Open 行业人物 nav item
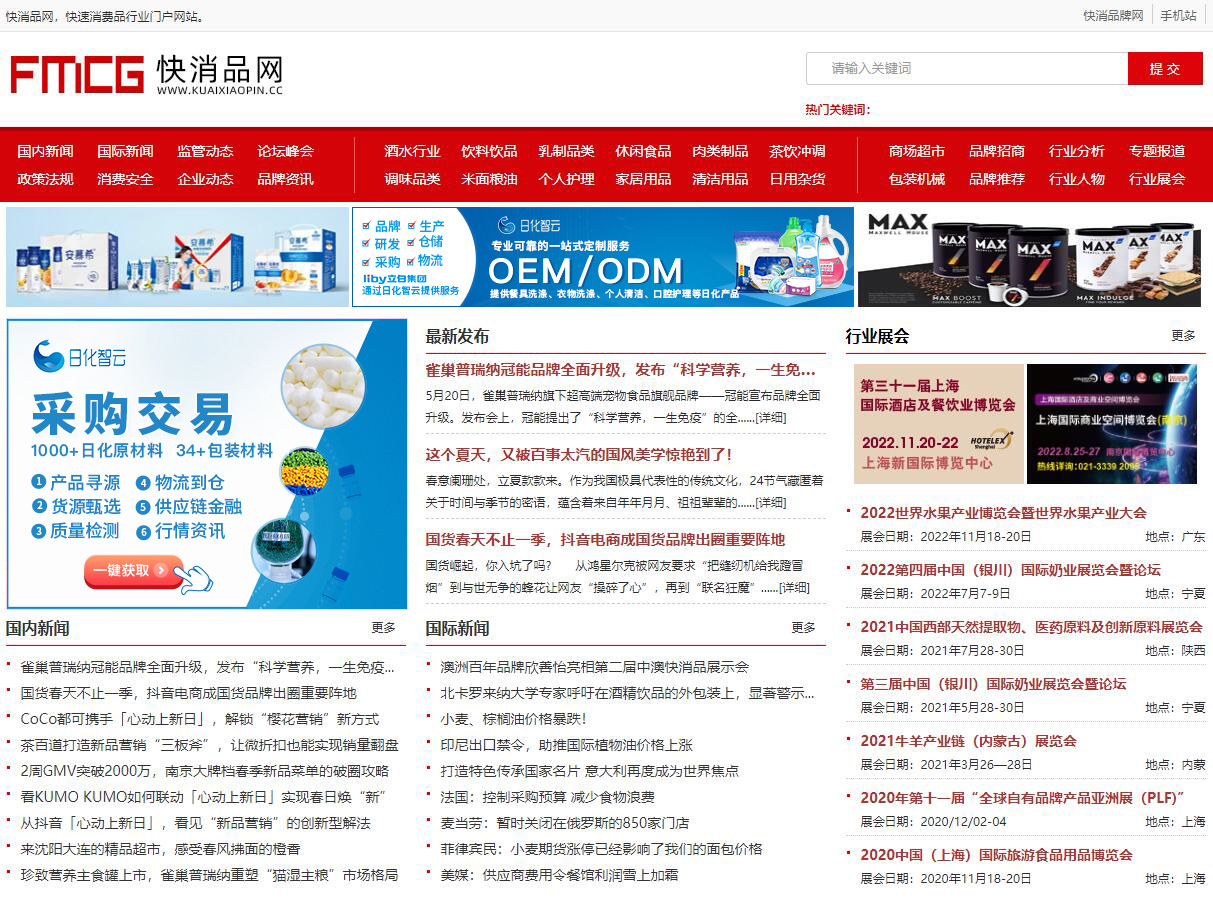This screenshot has height=902, width=1213. click(x=1077, y=179)
